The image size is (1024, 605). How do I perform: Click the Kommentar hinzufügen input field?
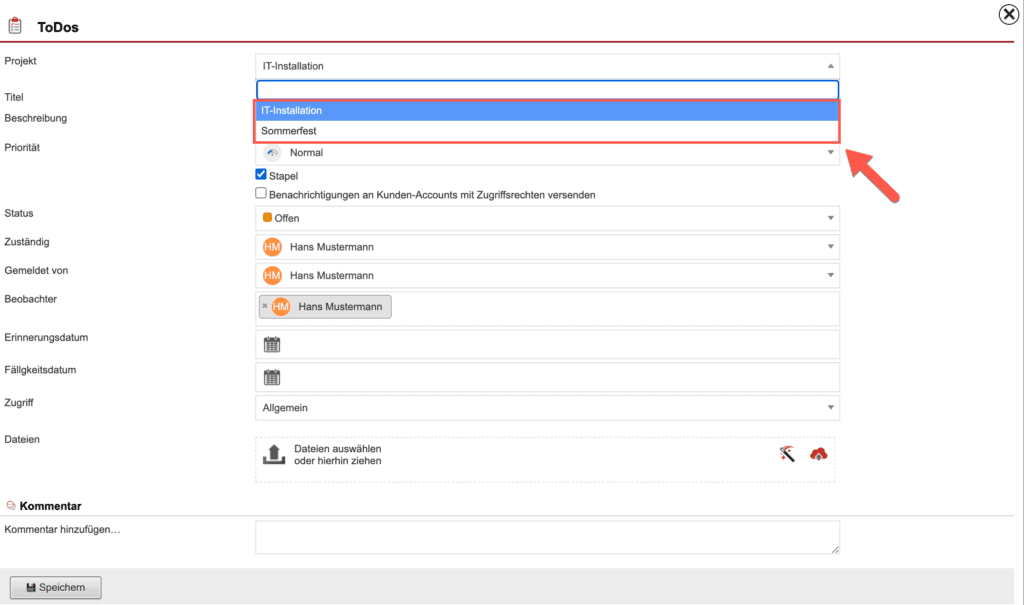(546, 537)
